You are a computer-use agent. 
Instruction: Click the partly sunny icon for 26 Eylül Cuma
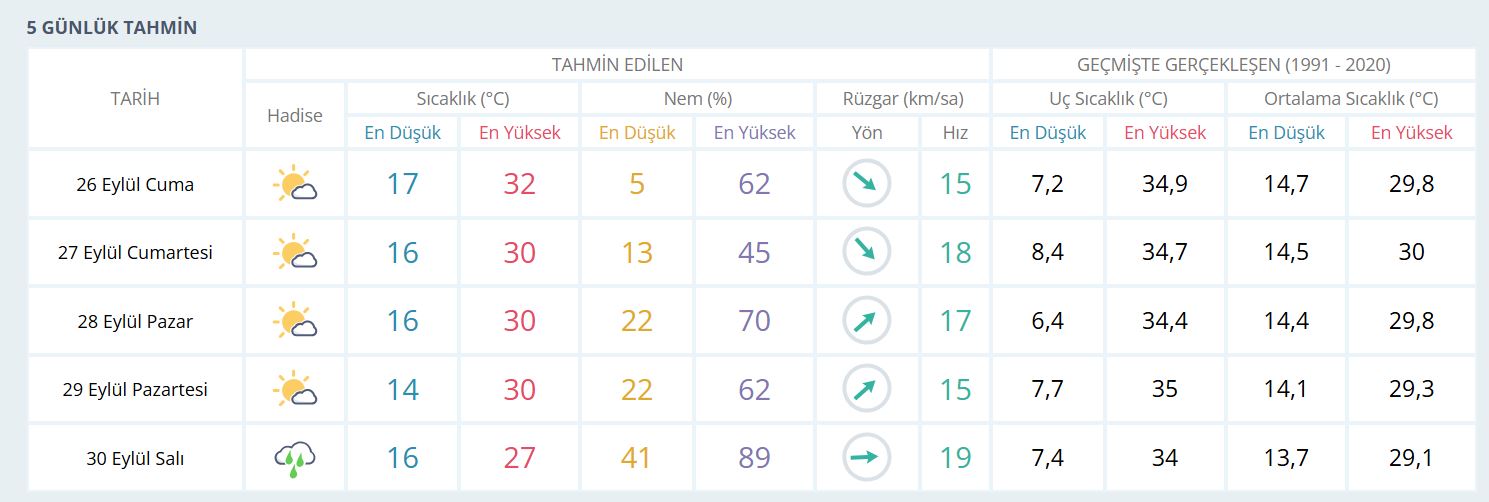pos(295,184)
